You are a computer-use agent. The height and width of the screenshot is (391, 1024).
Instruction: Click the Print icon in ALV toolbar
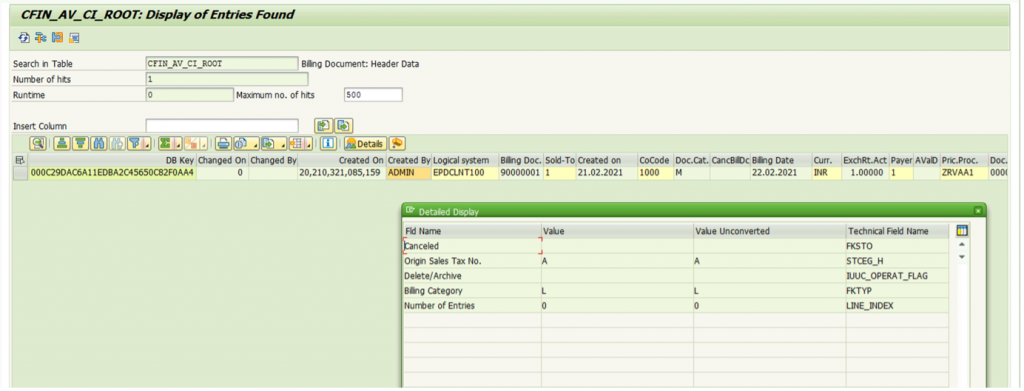(x=223, y=143)
